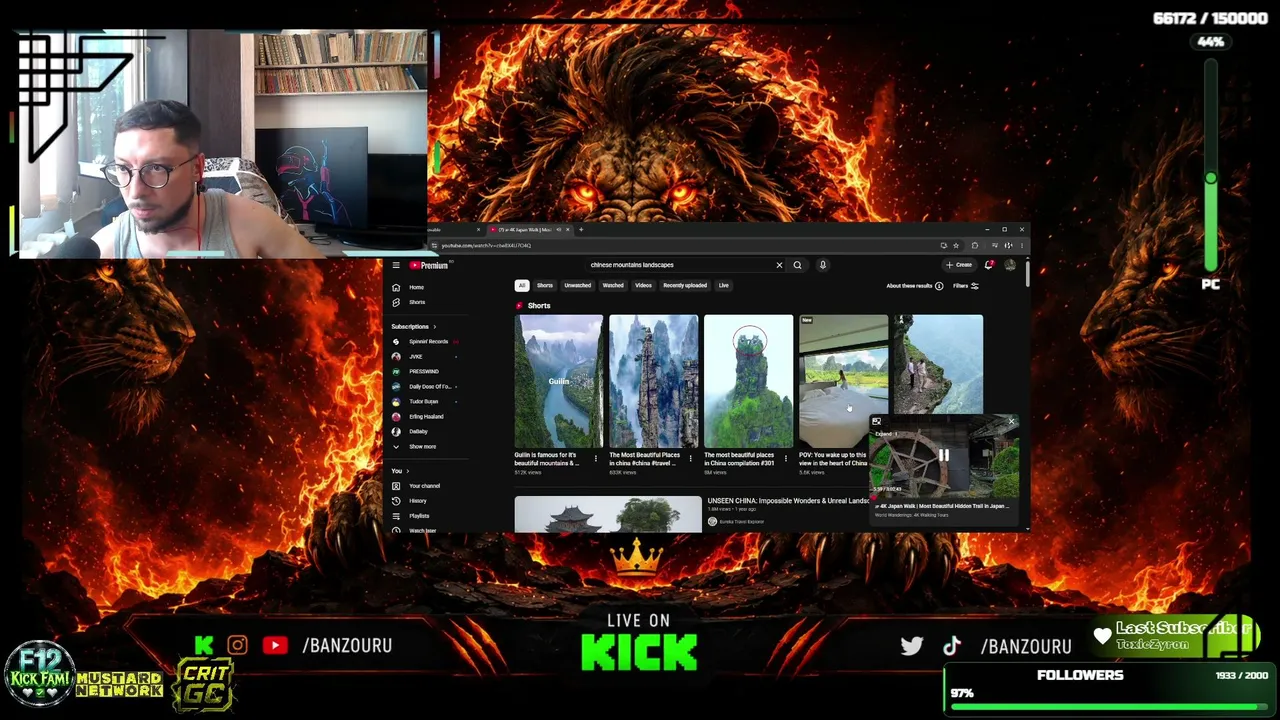Open options for The Most Beautiful Places short
Screen dimensions: 1280x720
tap(691, 459)
